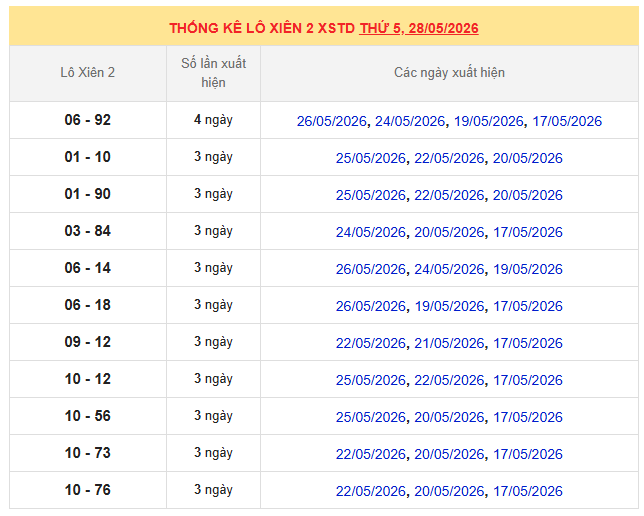Open 20/05/2026 in the 10 - 73 row

tap(449, 454)
